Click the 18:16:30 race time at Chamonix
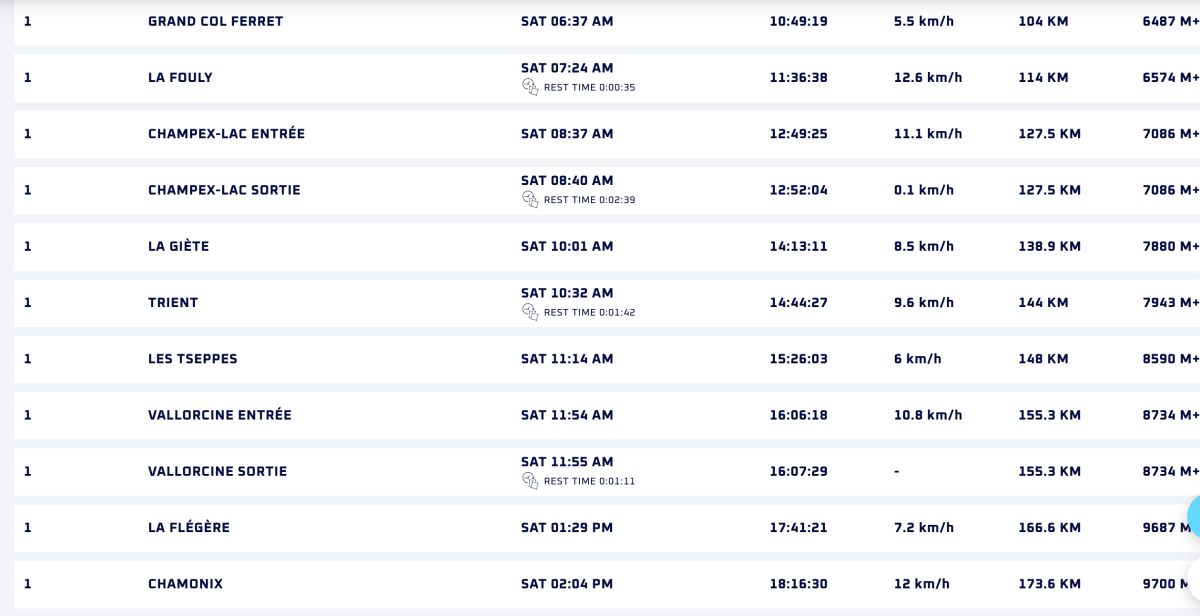1200x616 pixels. point(798,584)
